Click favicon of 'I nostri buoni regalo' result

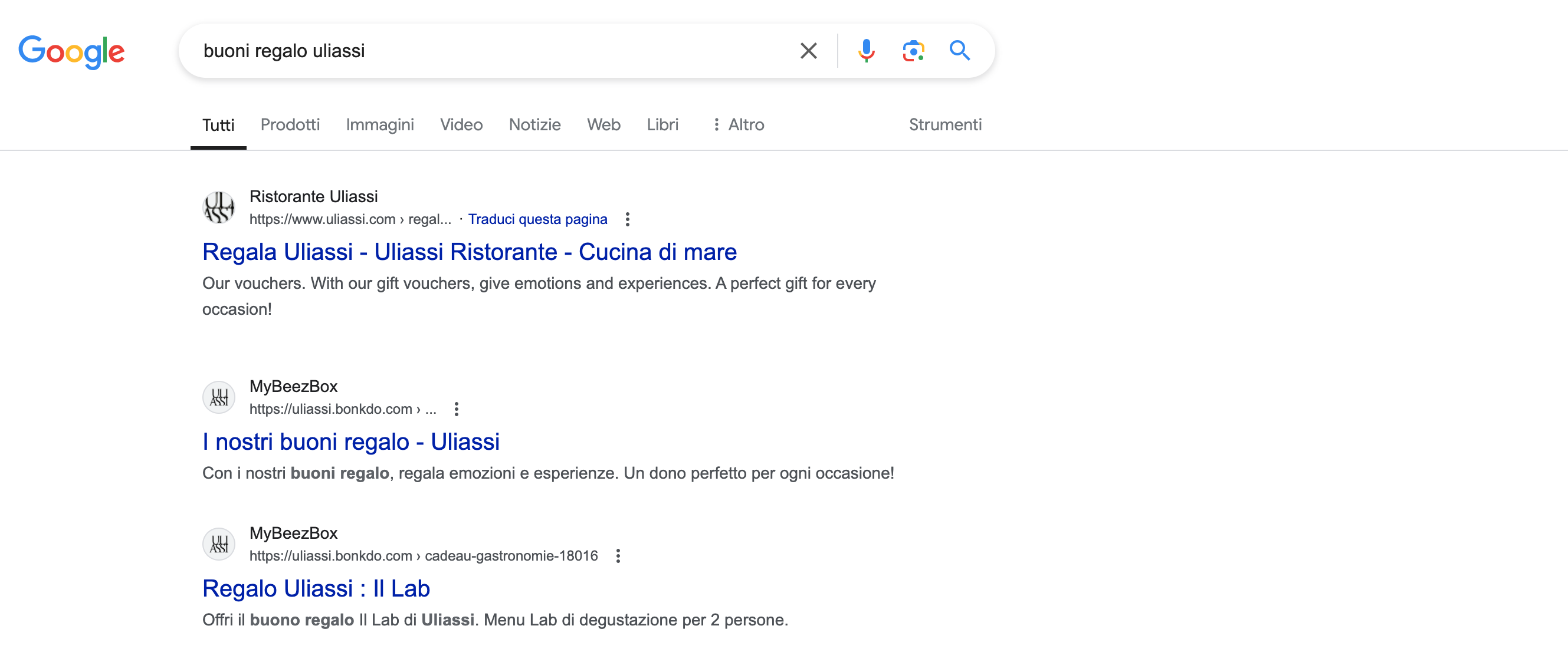[218, 397]
